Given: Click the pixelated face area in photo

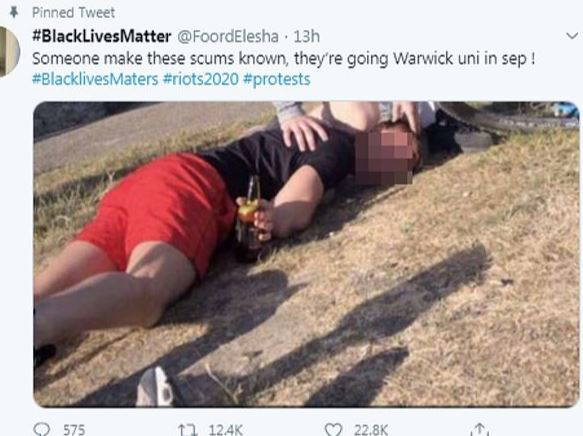Looking at the screenshot, I should 384,156.
